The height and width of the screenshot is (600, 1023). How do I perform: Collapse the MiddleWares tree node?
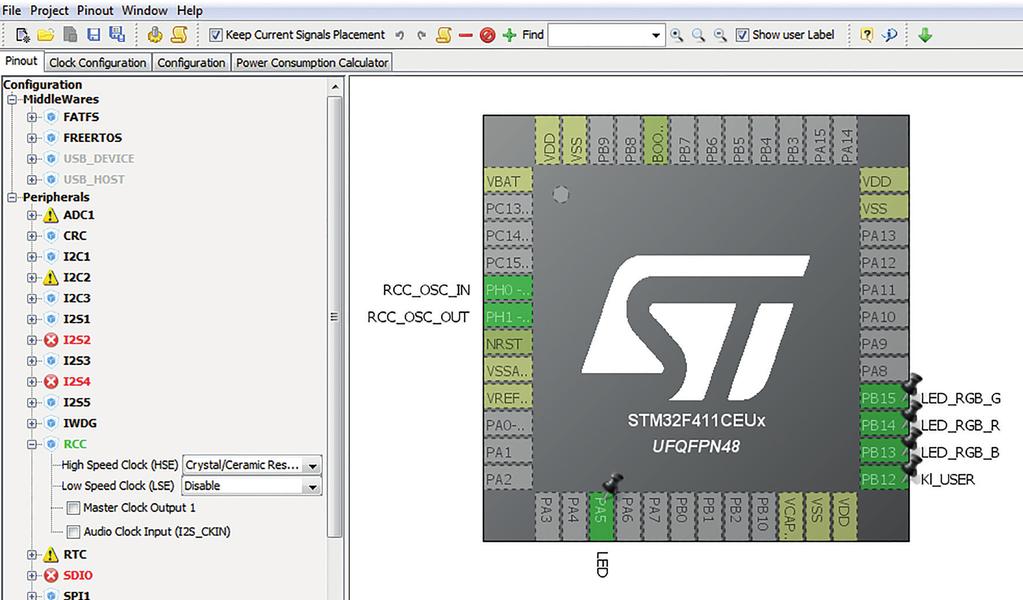coord(12,100)
